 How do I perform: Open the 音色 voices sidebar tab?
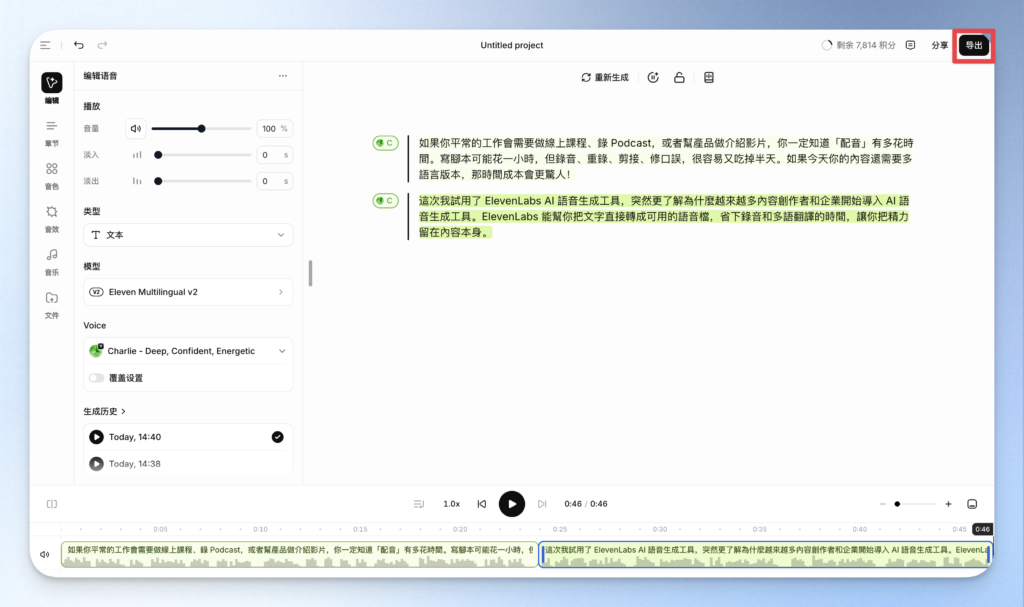52,176
